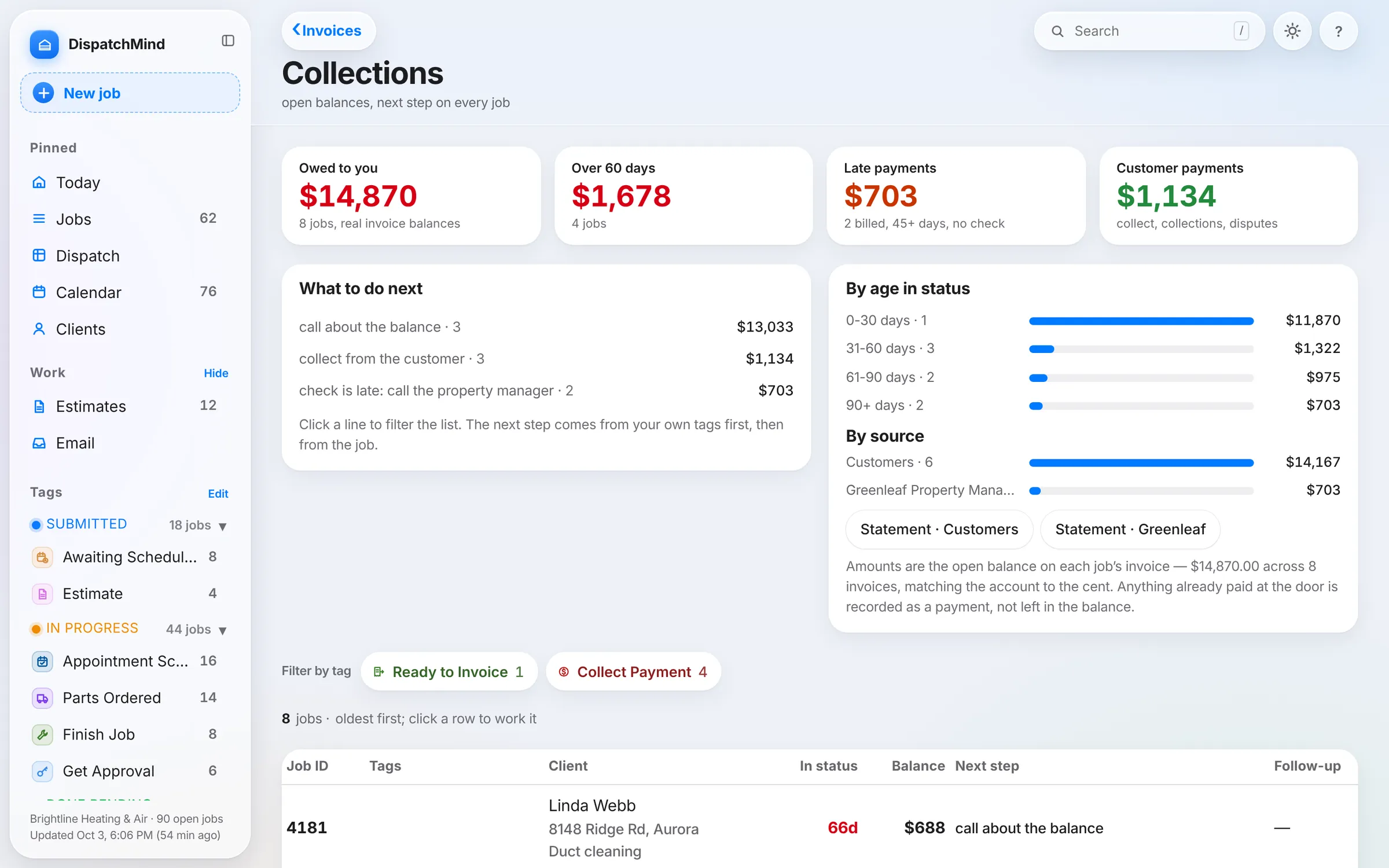Open Dispatch board icon
The height and width of the screenshot is (868, 1389).
(x=39, y=255)
